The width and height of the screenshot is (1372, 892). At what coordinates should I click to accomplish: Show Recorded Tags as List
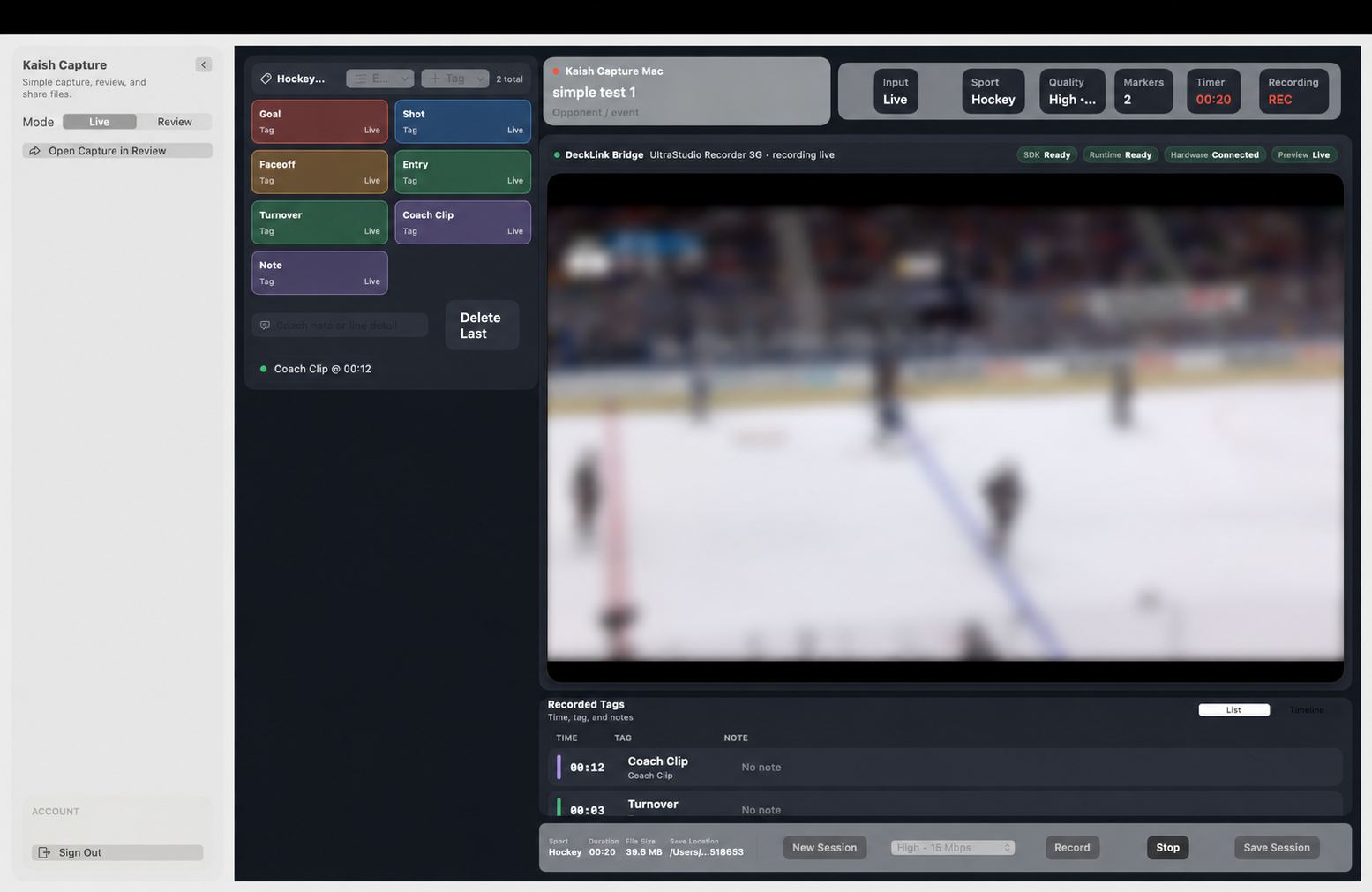1233,709
